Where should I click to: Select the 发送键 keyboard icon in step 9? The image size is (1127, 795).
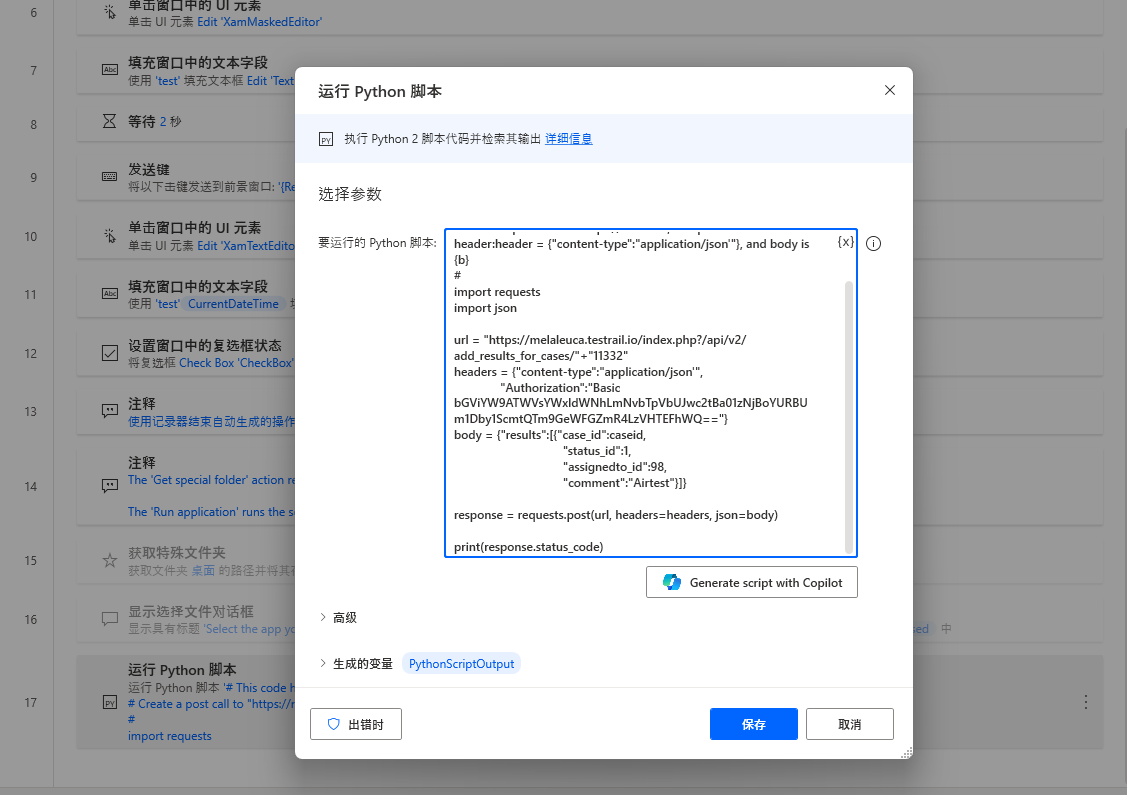[109, 176]
